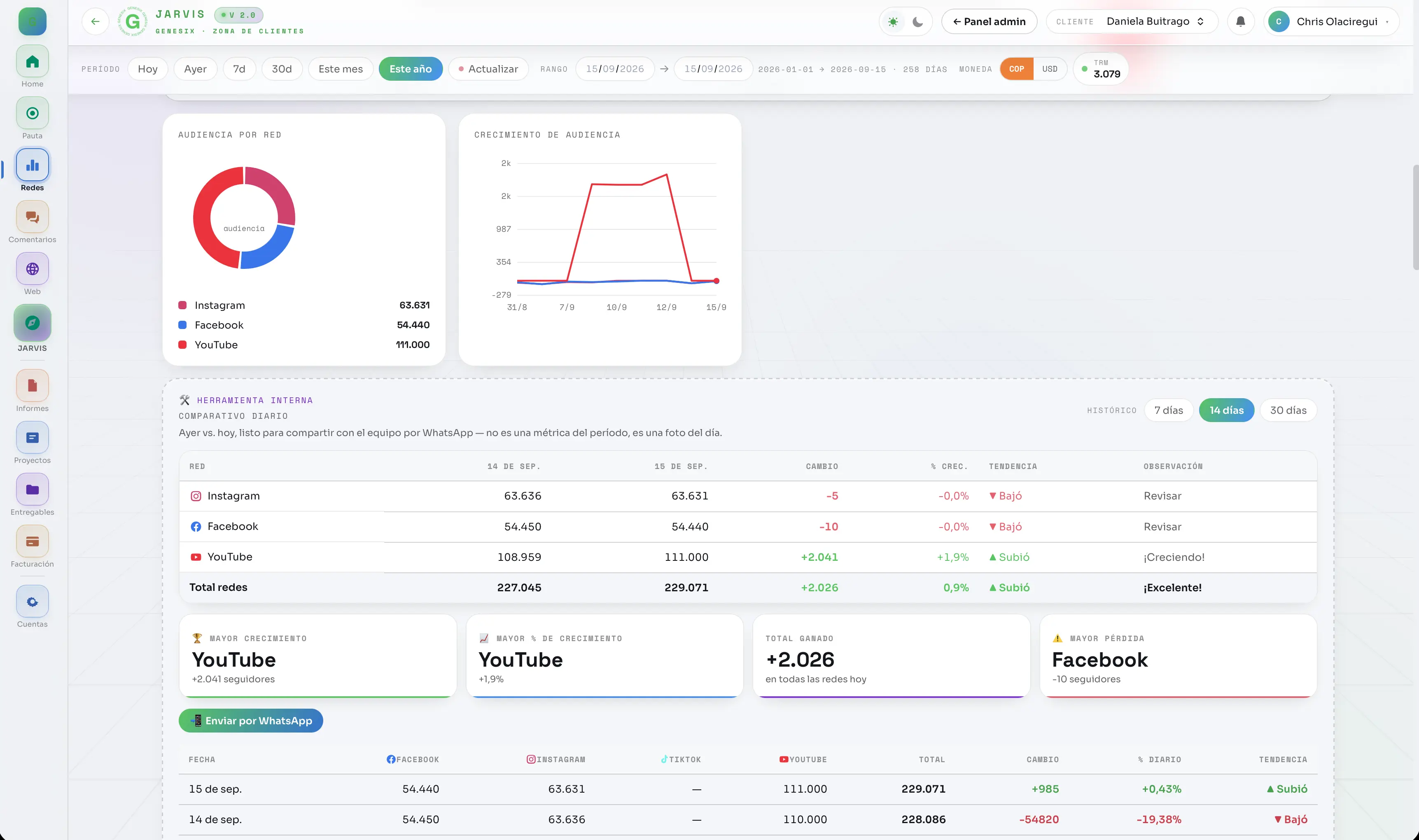Viewport: 1419px width, 840px height.
Task: Click the 15 de sep. history row date
Action: (215, 789)
